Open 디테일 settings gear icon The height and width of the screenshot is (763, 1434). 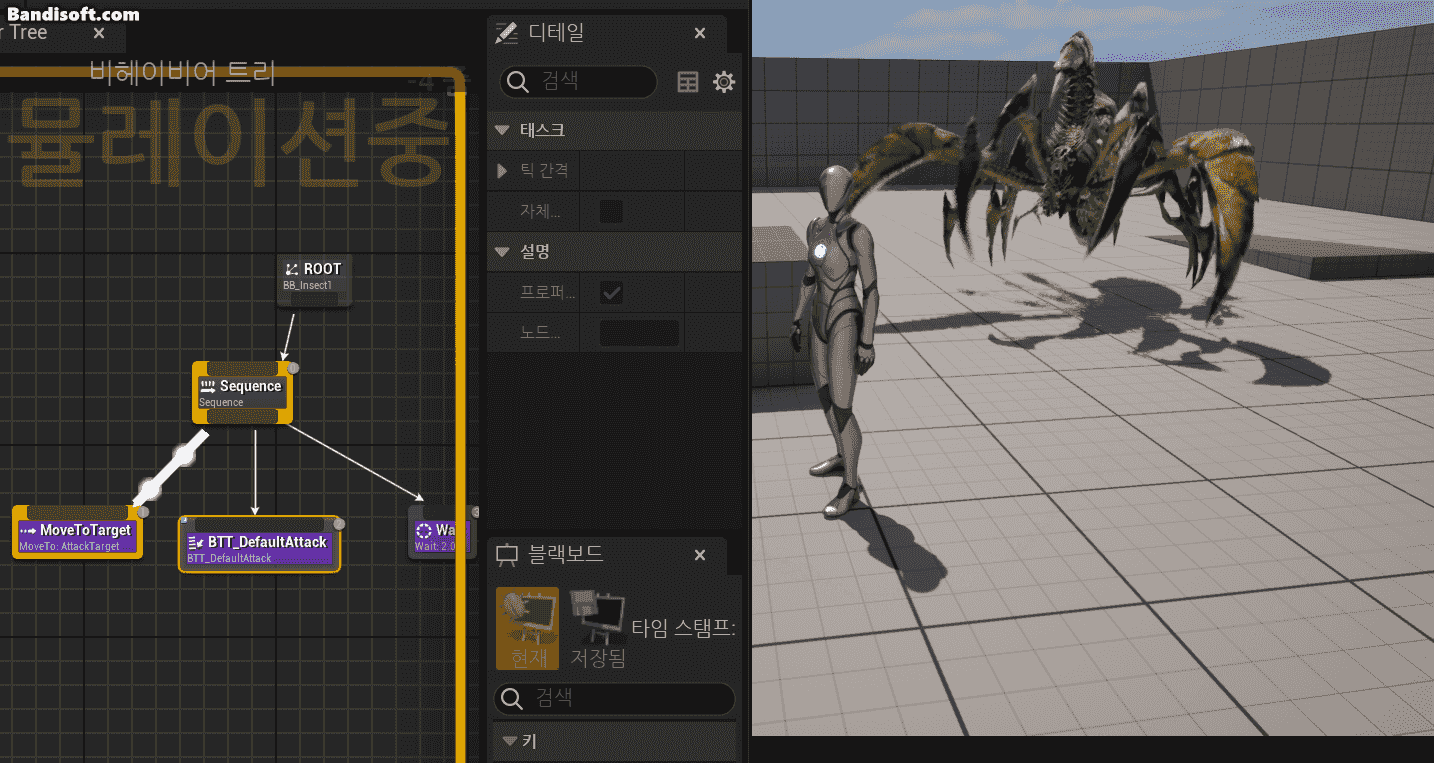[724, 82]
